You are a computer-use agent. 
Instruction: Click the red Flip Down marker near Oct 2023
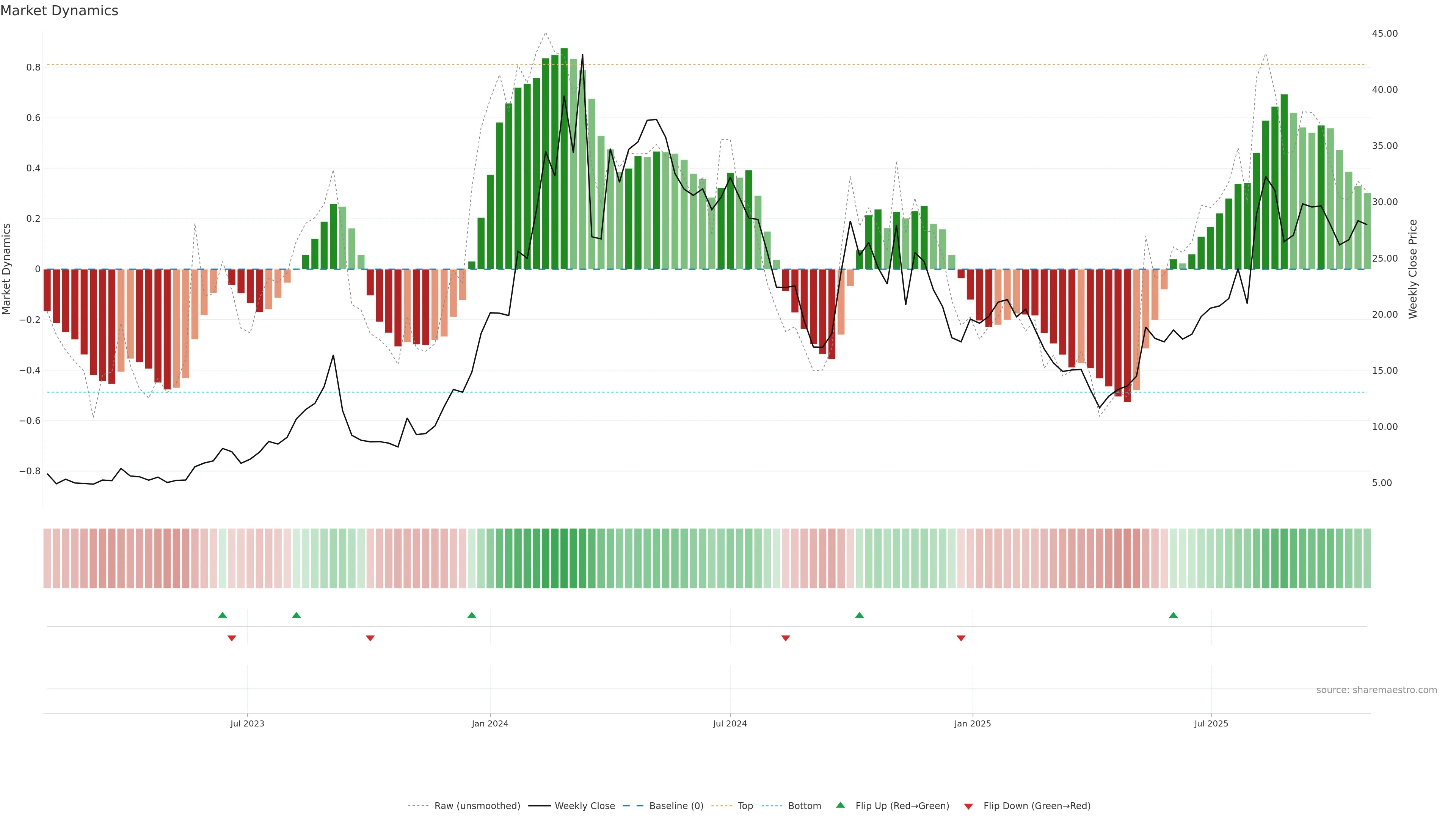pyautogui.click(x=370, y=638)
